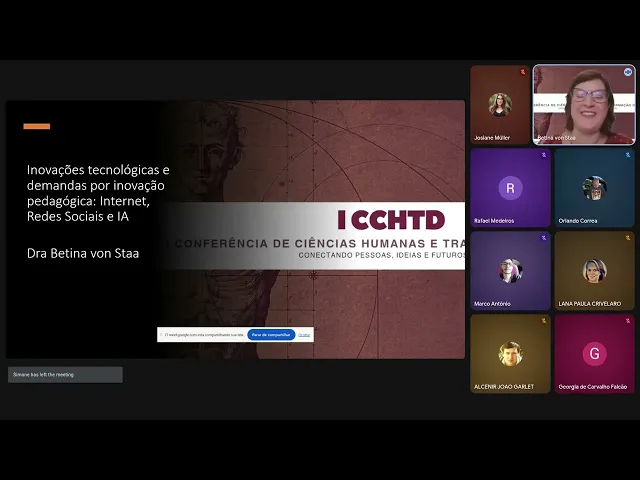Viewport: 640px width, 480px height.
Task: Click the muted mic icon on Rafael Medeiros' tile
Action: 544,155
